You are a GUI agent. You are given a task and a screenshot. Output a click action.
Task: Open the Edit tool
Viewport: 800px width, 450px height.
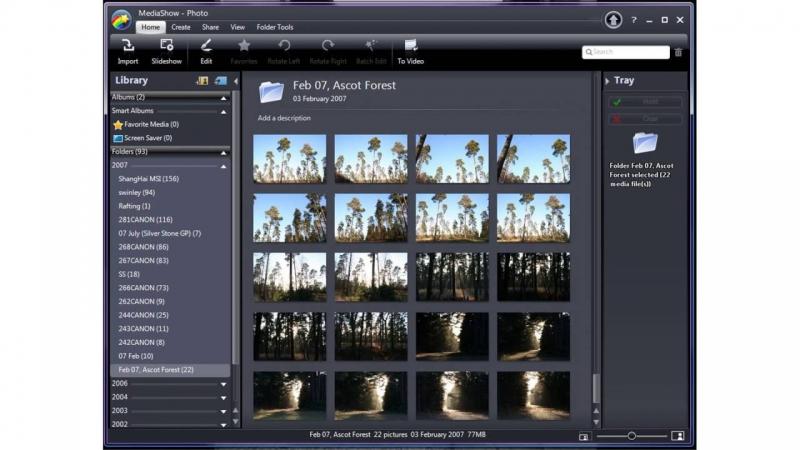206,46
